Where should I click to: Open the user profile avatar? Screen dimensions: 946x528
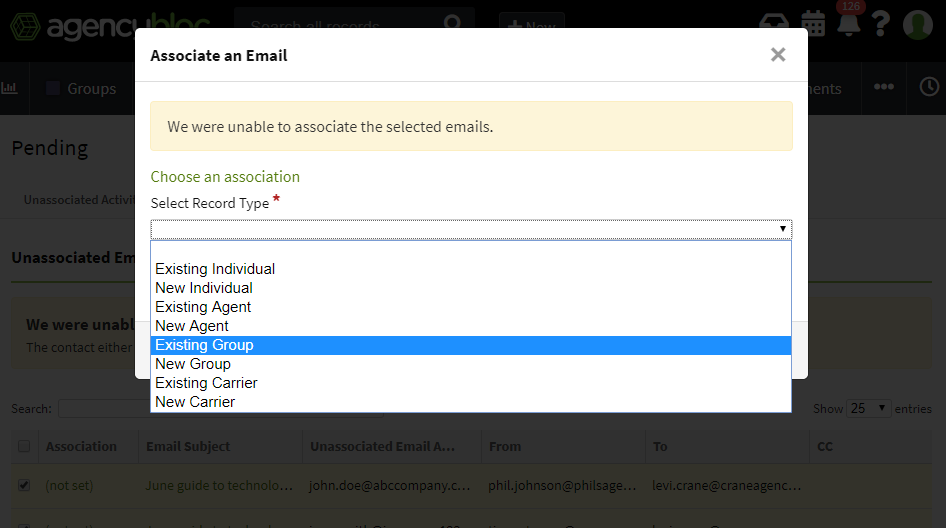tap(918, 24)
